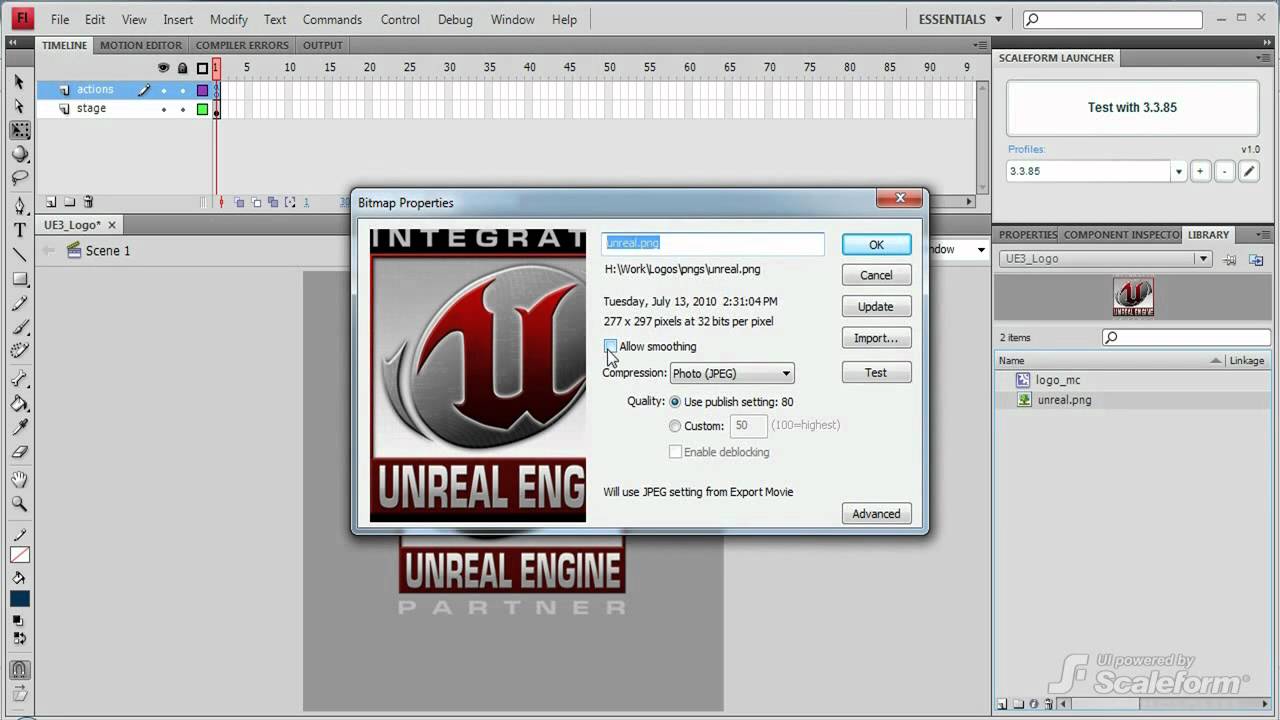Click OK in Bitmap Properties

click(x=876, y=245)
